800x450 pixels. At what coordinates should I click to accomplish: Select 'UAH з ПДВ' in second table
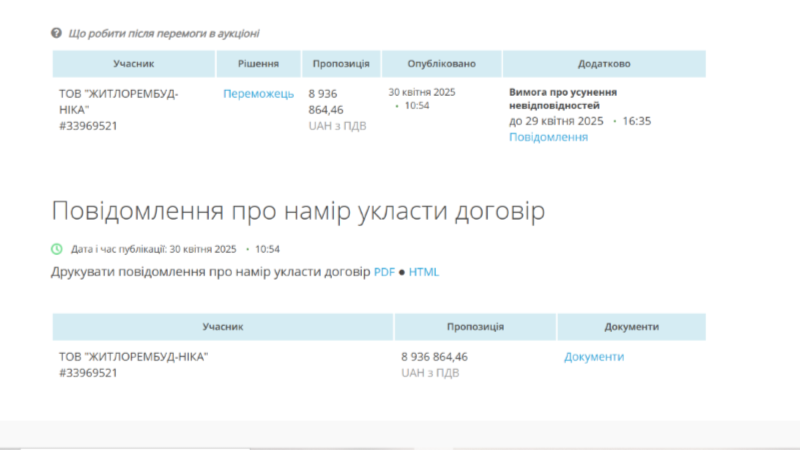(x=430, y=373)
